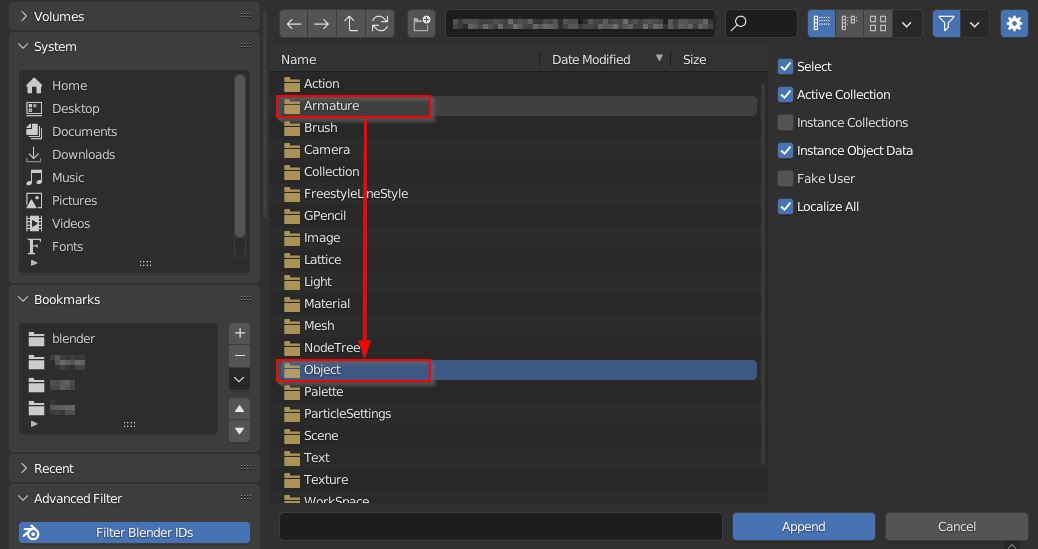Viewport: 1038px width, 549px height.
Task: Navigate to parent directory
Action: [x=351, y=25]
